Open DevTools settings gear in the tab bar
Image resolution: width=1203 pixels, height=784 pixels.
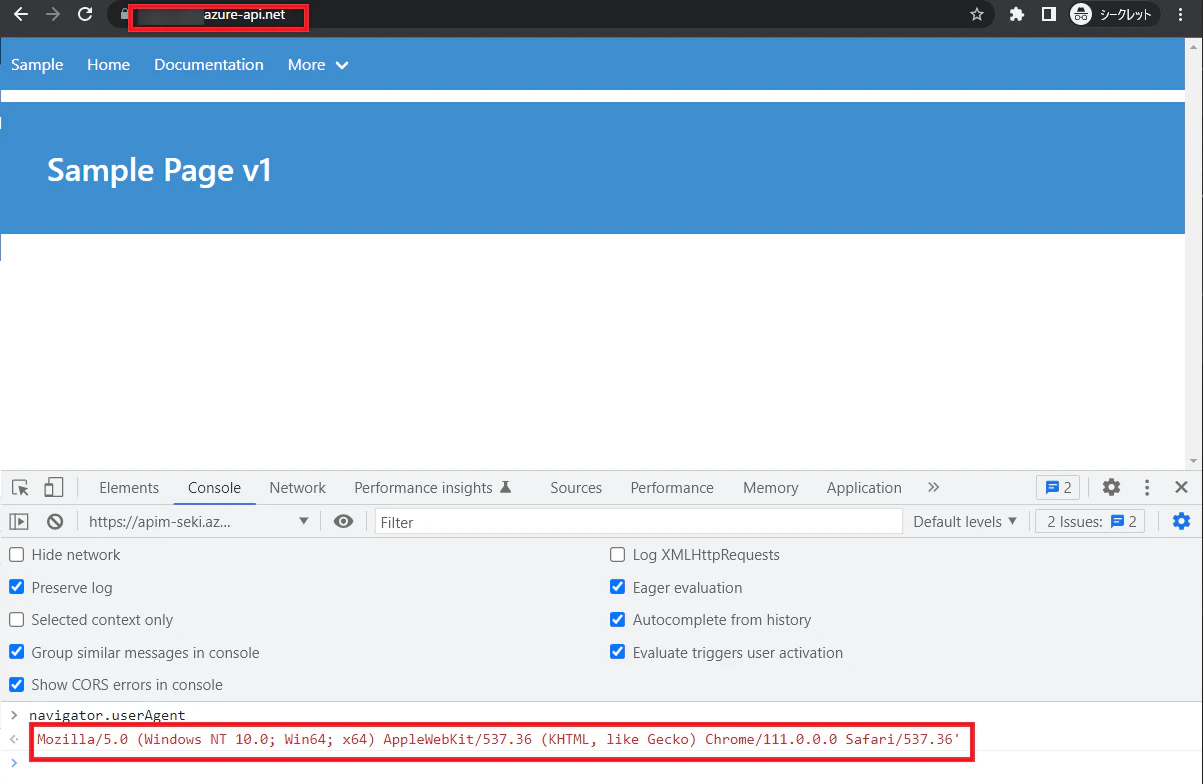click(x=1111, y=488)
